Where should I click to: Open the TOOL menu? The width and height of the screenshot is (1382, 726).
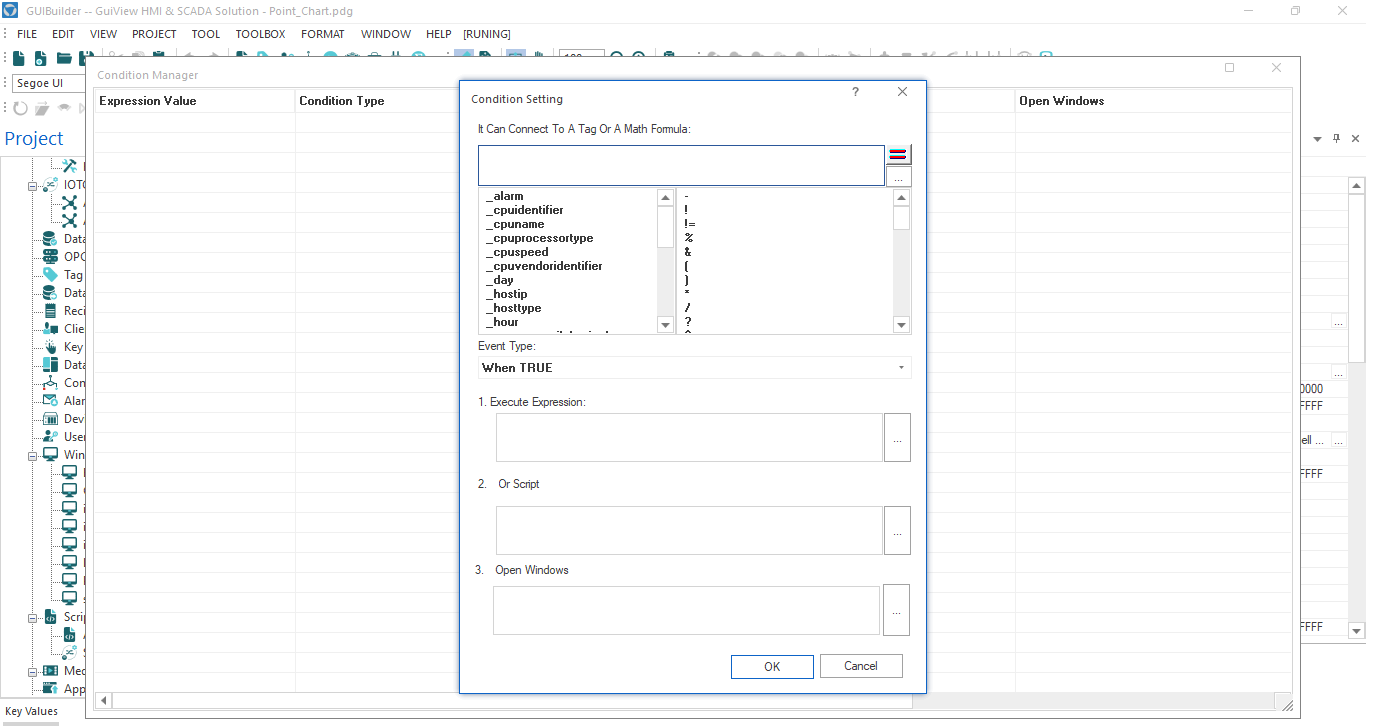[206, 34]
